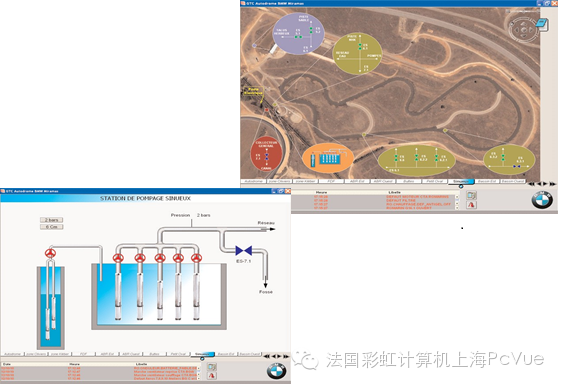
Task: Click the red valve above the small well
Action: 50,254
